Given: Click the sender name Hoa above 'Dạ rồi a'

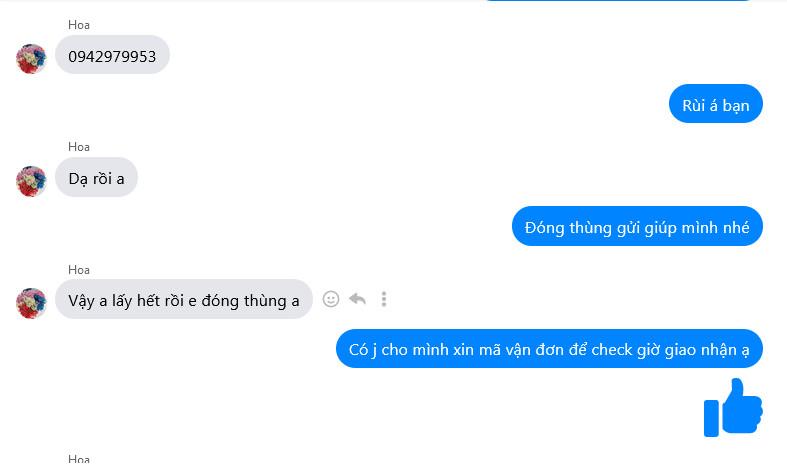Looking at the screenshot, I should [79, 147].
